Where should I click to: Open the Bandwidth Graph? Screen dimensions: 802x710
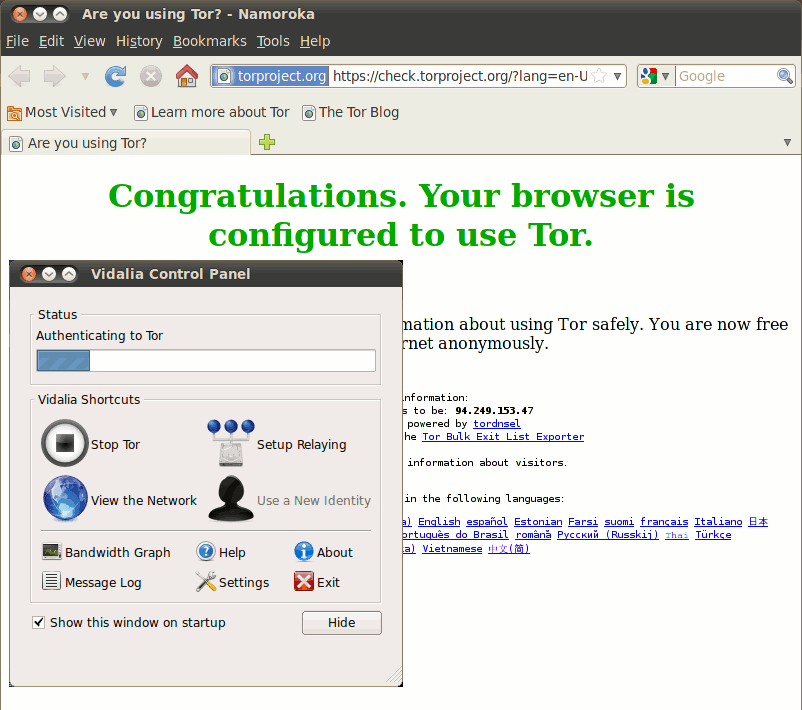coord(52,552)
